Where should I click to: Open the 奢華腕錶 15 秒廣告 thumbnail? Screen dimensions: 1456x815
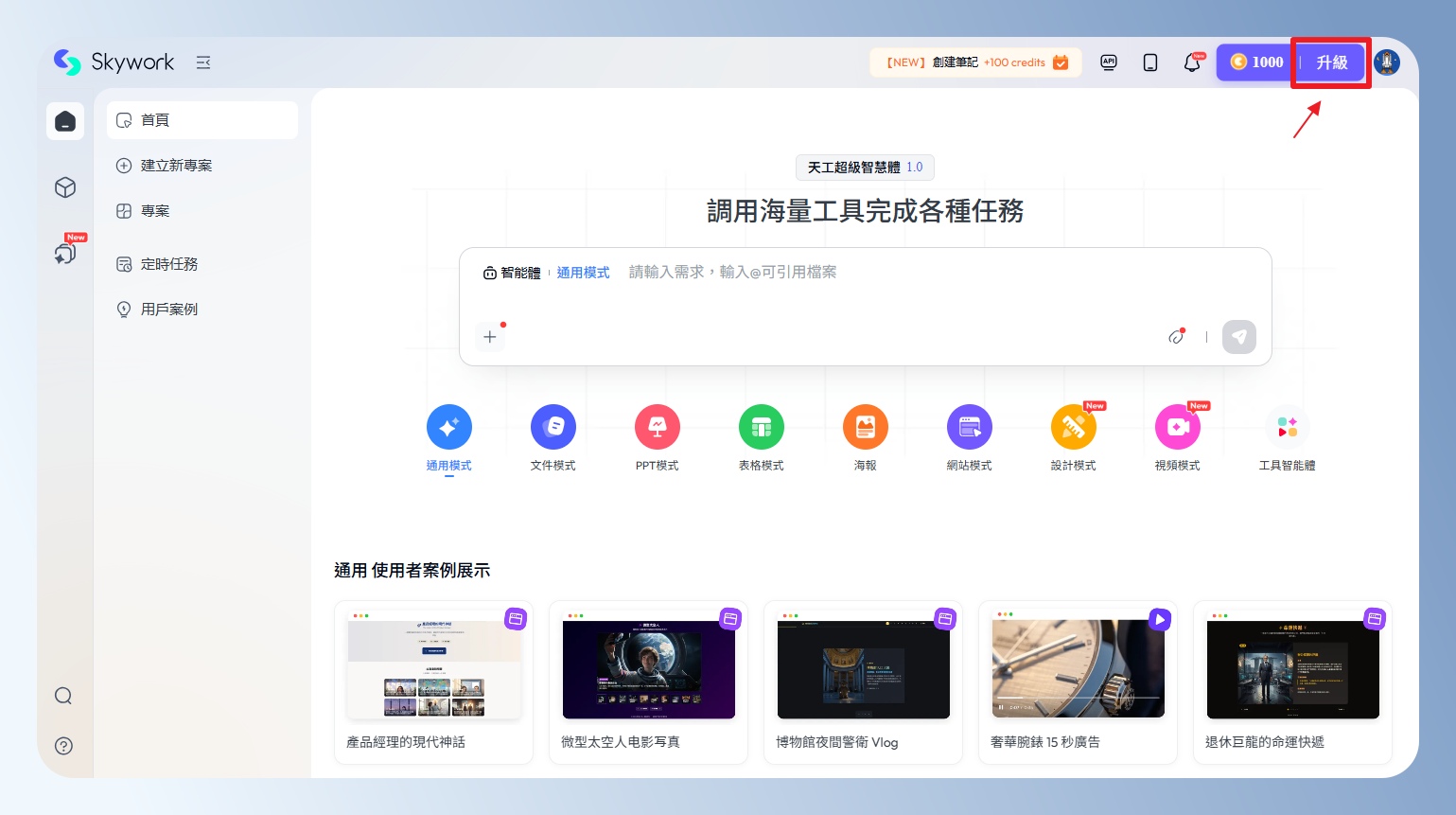[x=1078, y=669]
